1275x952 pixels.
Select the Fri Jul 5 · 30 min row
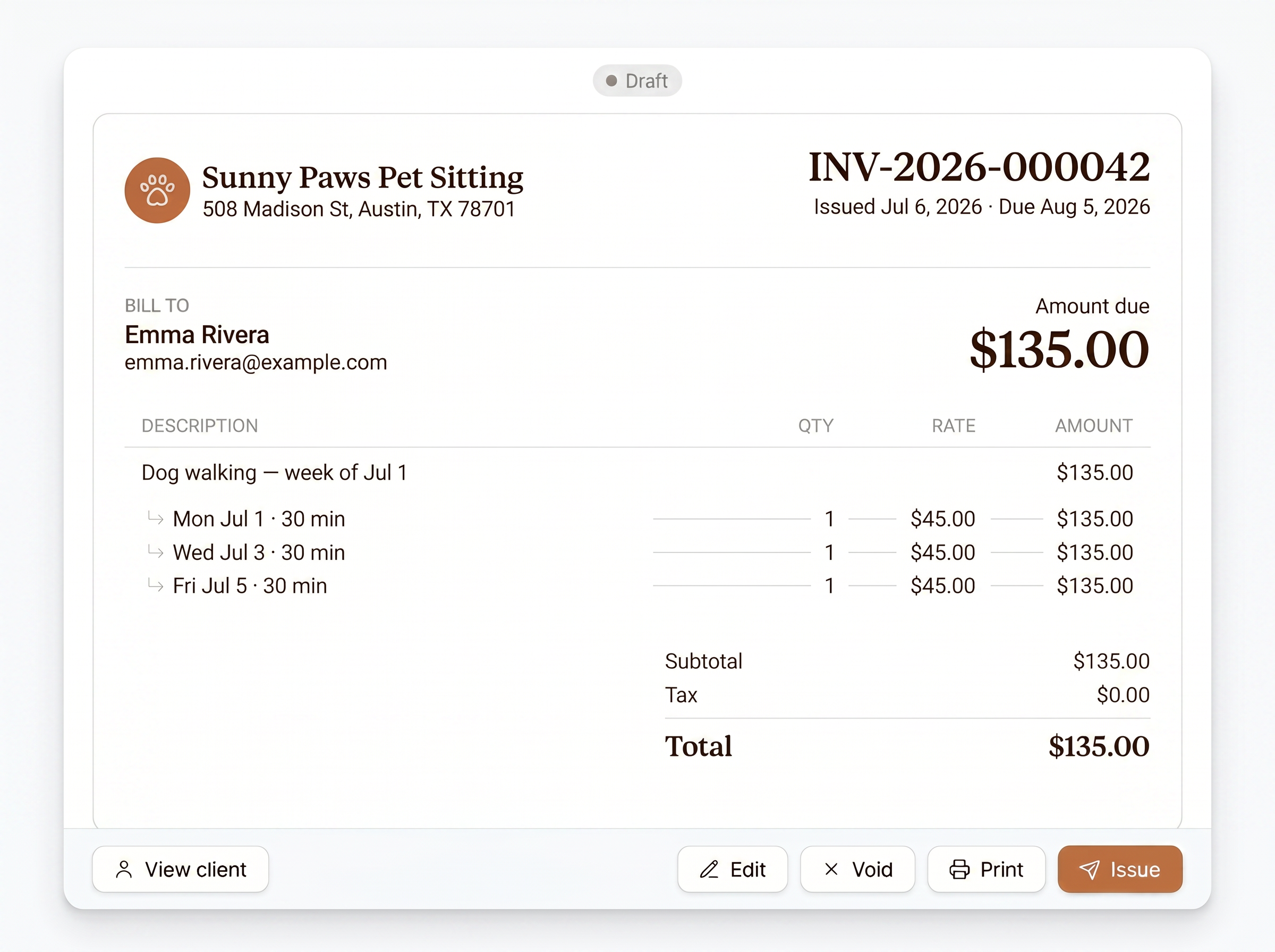tap(637, 585)
